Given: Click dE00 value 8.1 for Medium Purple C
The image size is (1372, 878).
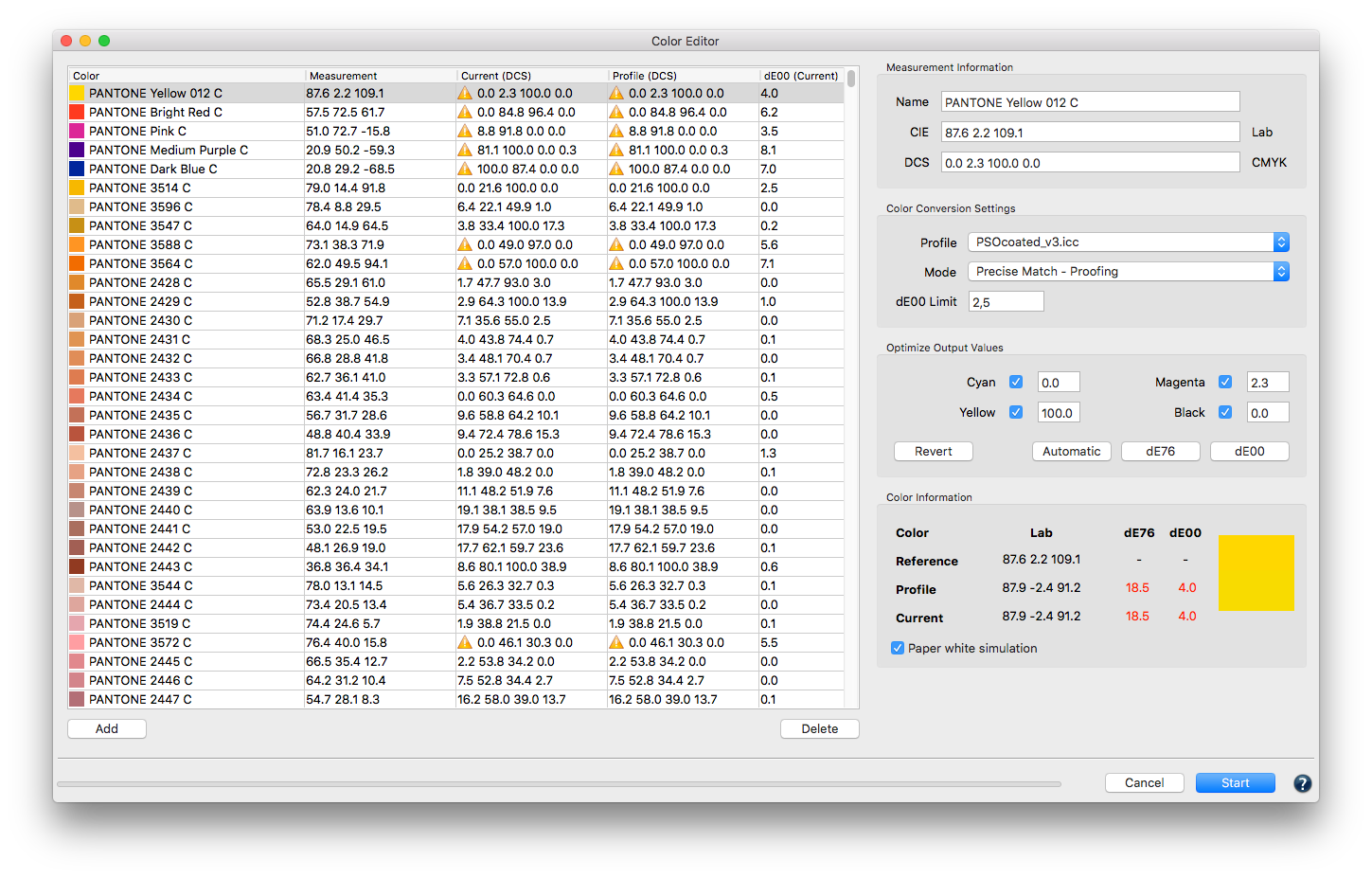Looking at the screenshot, I should [x=768, y=150].
